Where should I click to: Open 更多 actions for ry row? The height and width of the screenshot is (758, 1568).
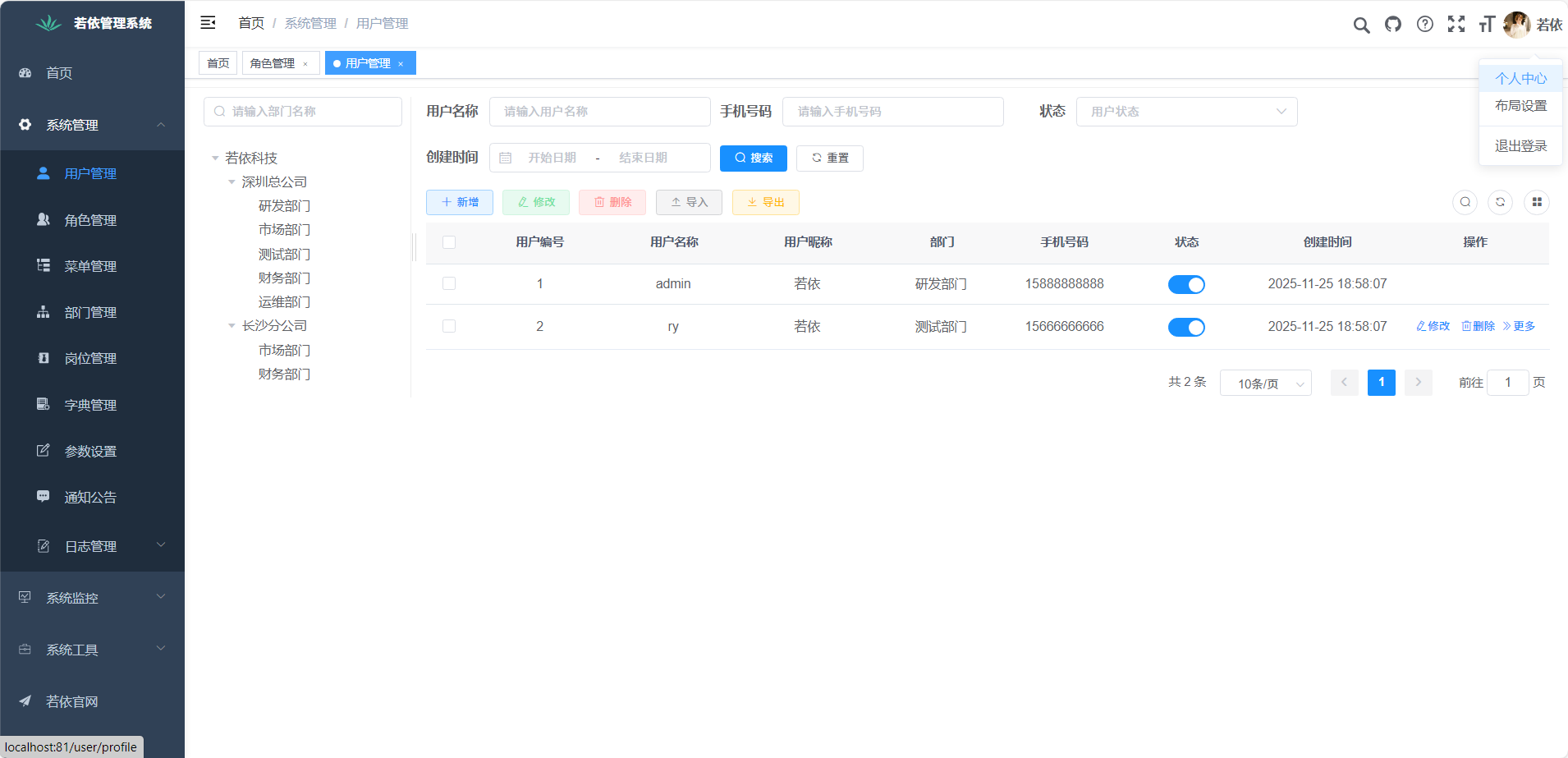click(1519, 326)
